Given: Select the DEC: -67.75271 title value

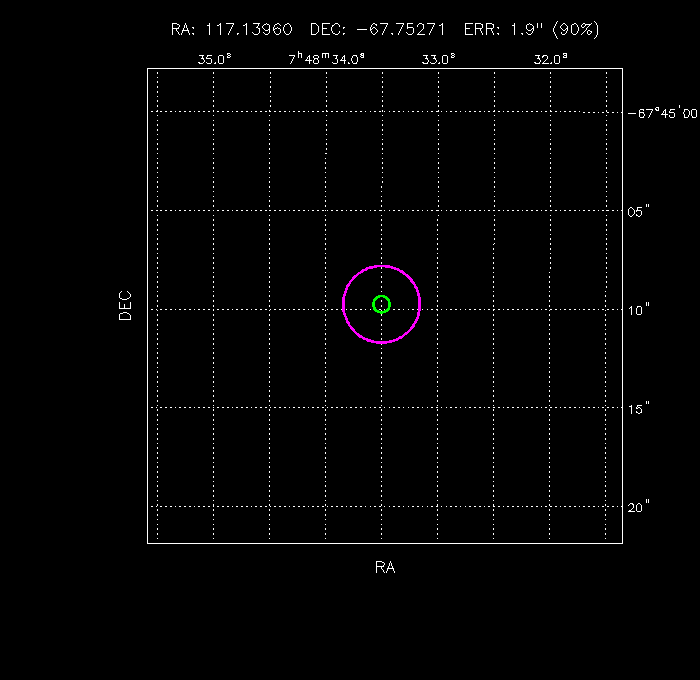Looking at the screenshot, I should coord(378,29).
